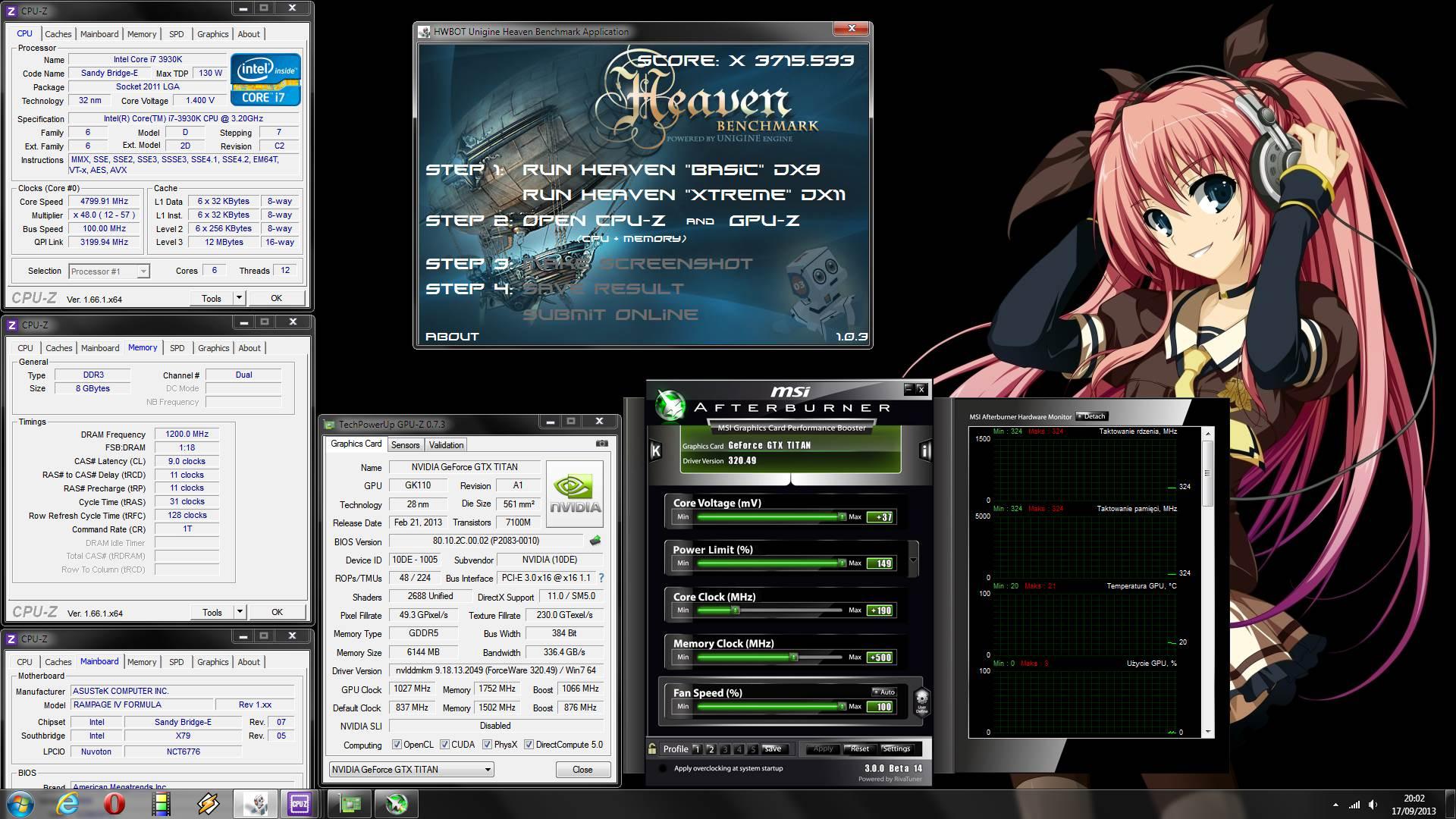The image size is (1456, 819).
Task: Open the Windows Start menu
Action: (x=20, y=804)
